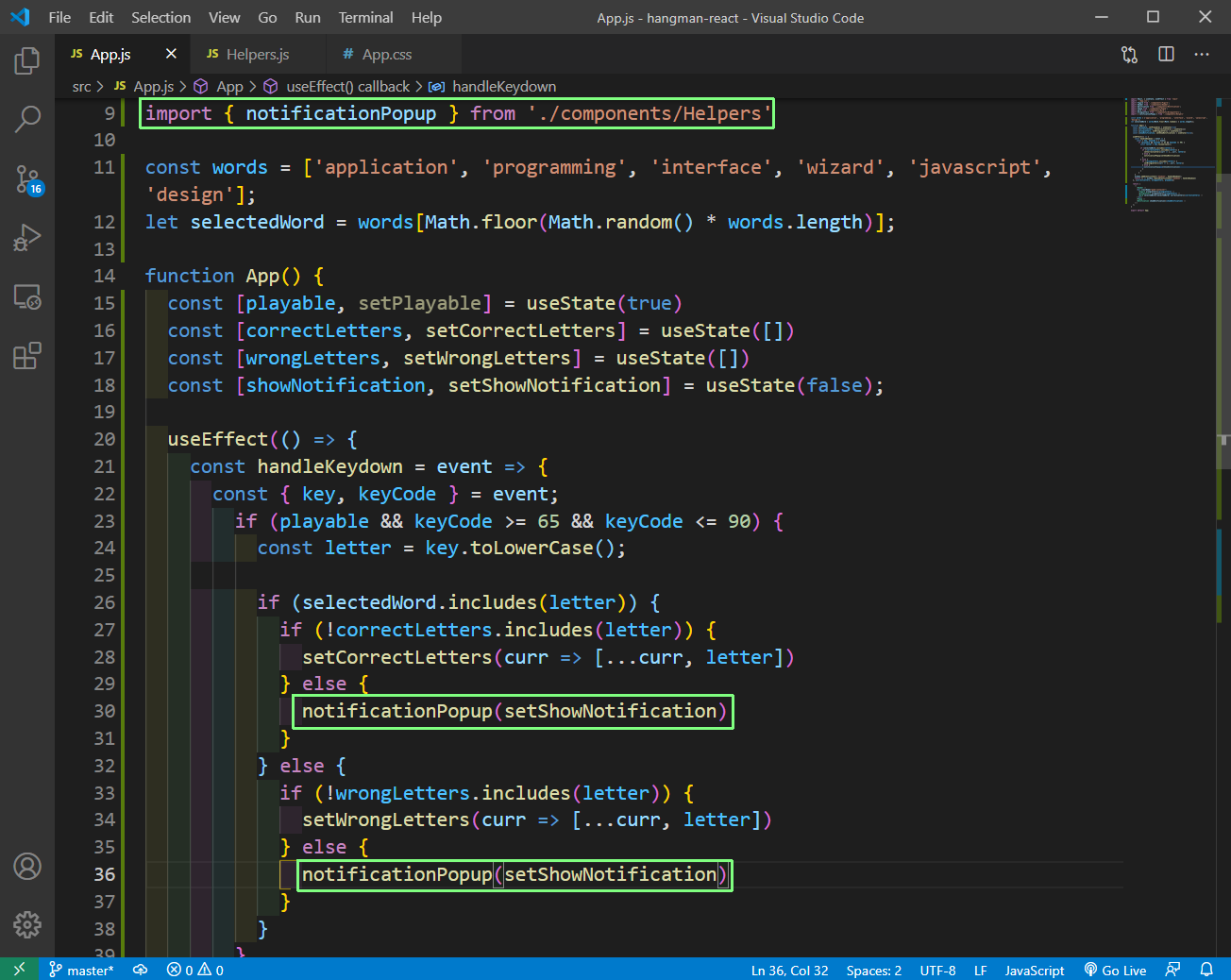Screen dimensions: 1231x980
Task: Switch to the App.js tab
Action: point(110,54)
